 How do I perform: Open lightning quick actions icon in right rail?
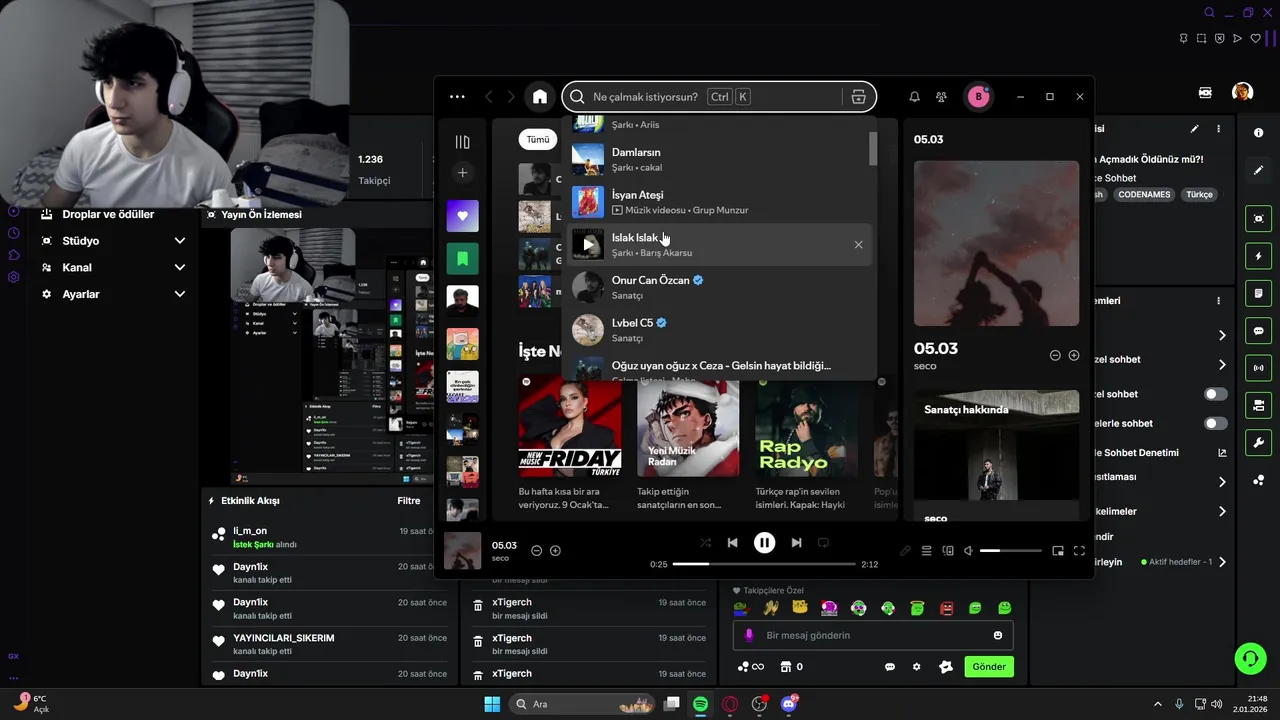(x=1258, y=257)
